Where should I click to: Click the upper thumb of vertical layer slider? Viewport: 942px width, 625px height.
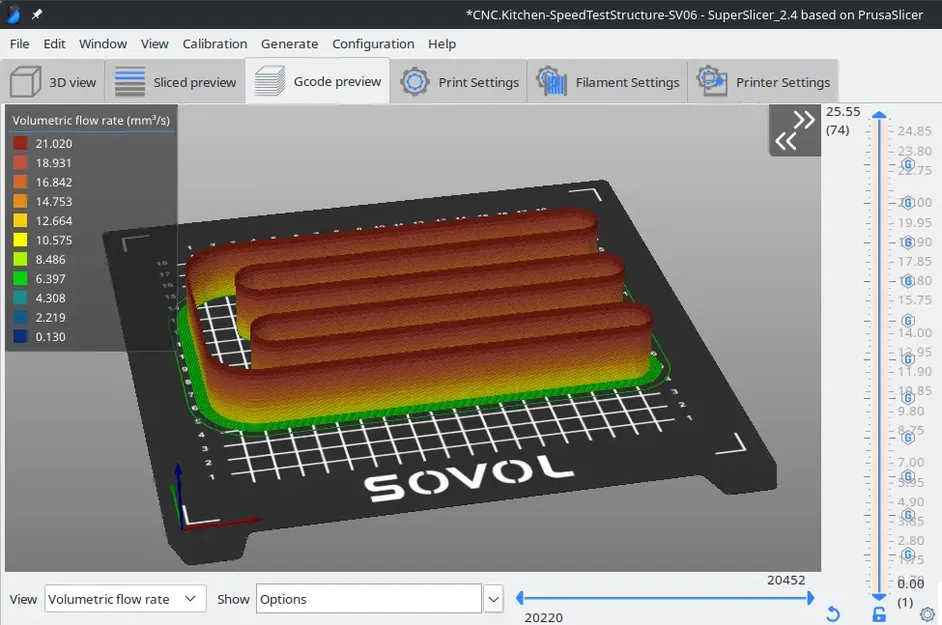(879, 115)
